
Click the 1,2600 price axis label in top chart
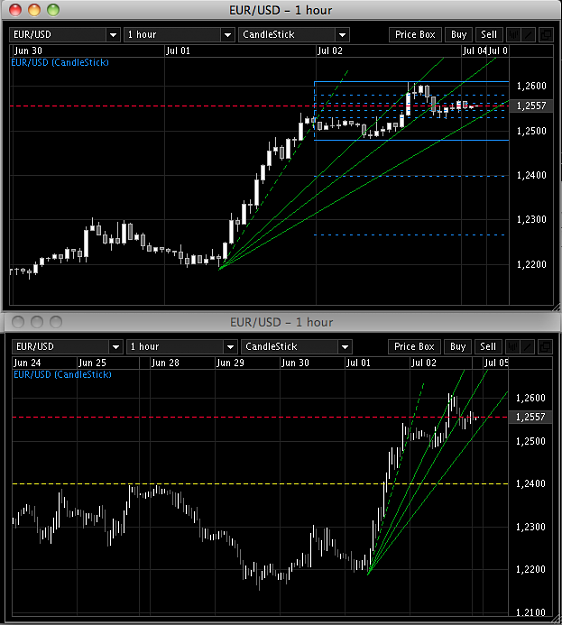tap(532, 86)
